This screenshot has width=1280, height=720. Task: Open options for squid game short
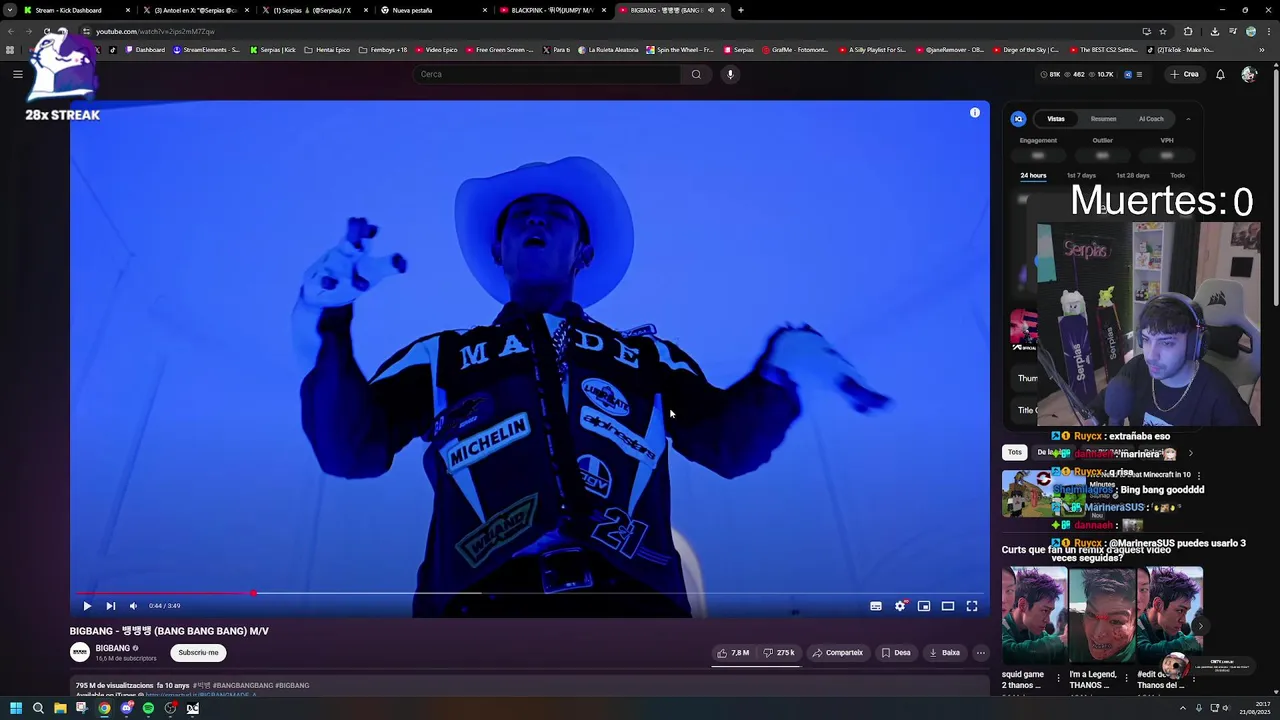click(x=1059, y=677)
